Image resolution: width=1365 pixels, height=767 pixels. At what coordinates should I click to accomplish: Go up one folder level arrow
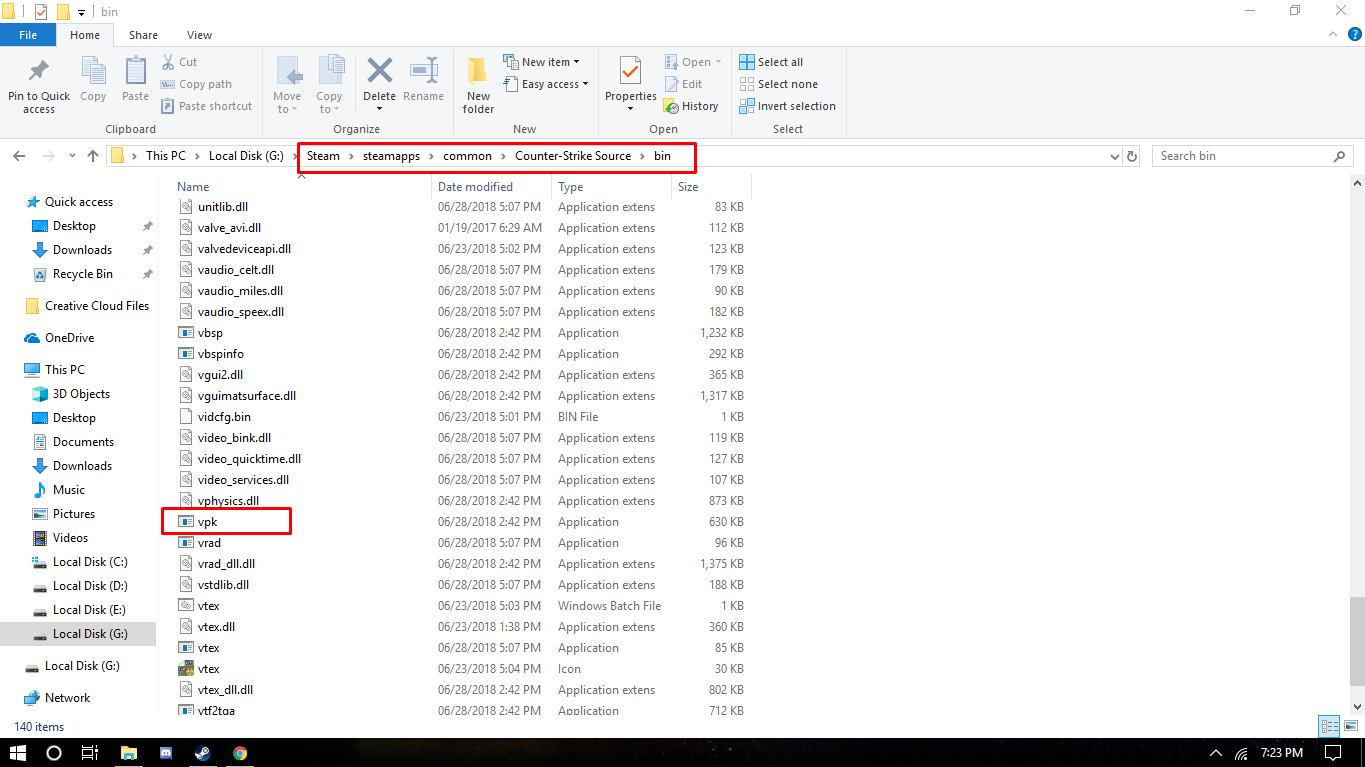[93, 156]
